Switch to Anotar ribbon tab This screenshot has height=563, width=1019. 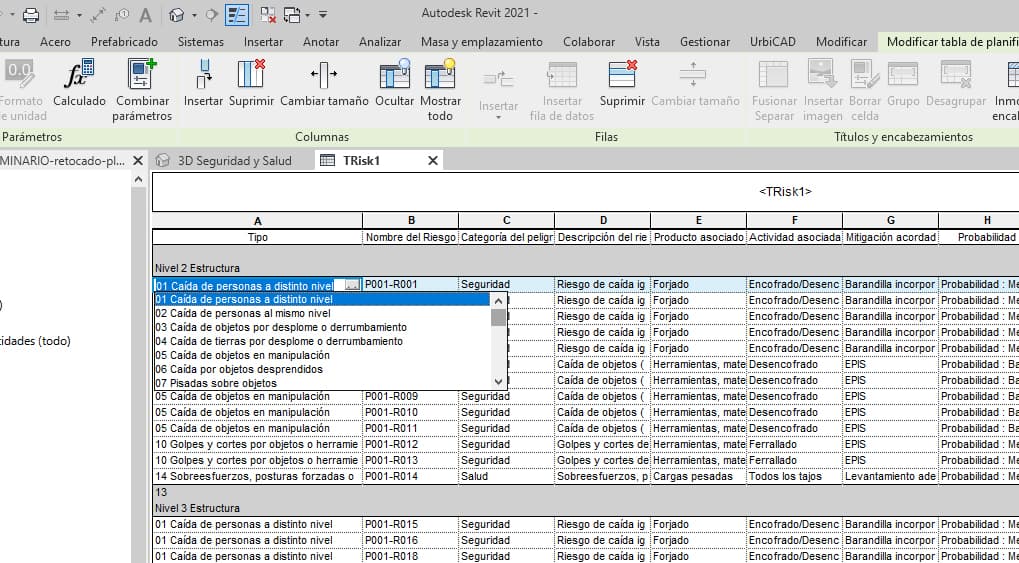pyautogui.click(x=321, y=42)
